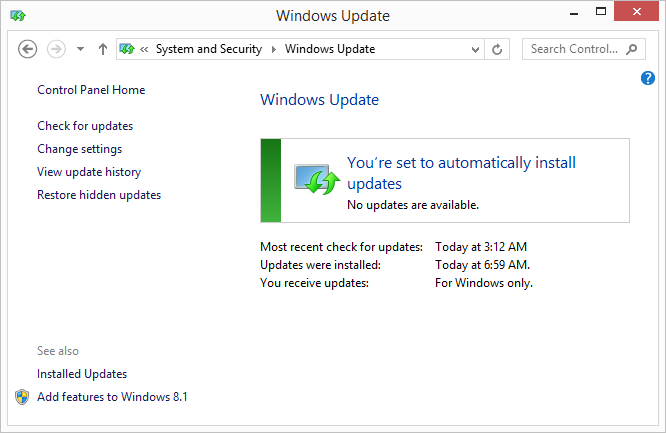Click the 'See also' label
Screen dimensions: 666x433
[x=58, y=351]
